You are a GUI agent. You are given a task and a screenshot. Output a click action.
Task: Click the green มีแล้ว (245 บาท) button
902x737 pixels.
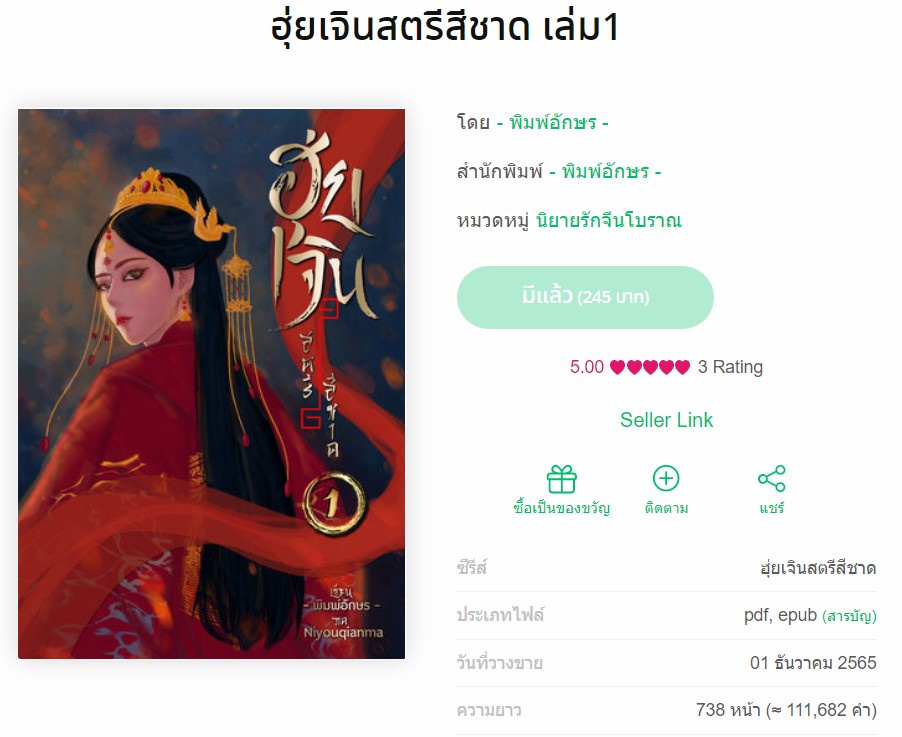coord(585,297)
